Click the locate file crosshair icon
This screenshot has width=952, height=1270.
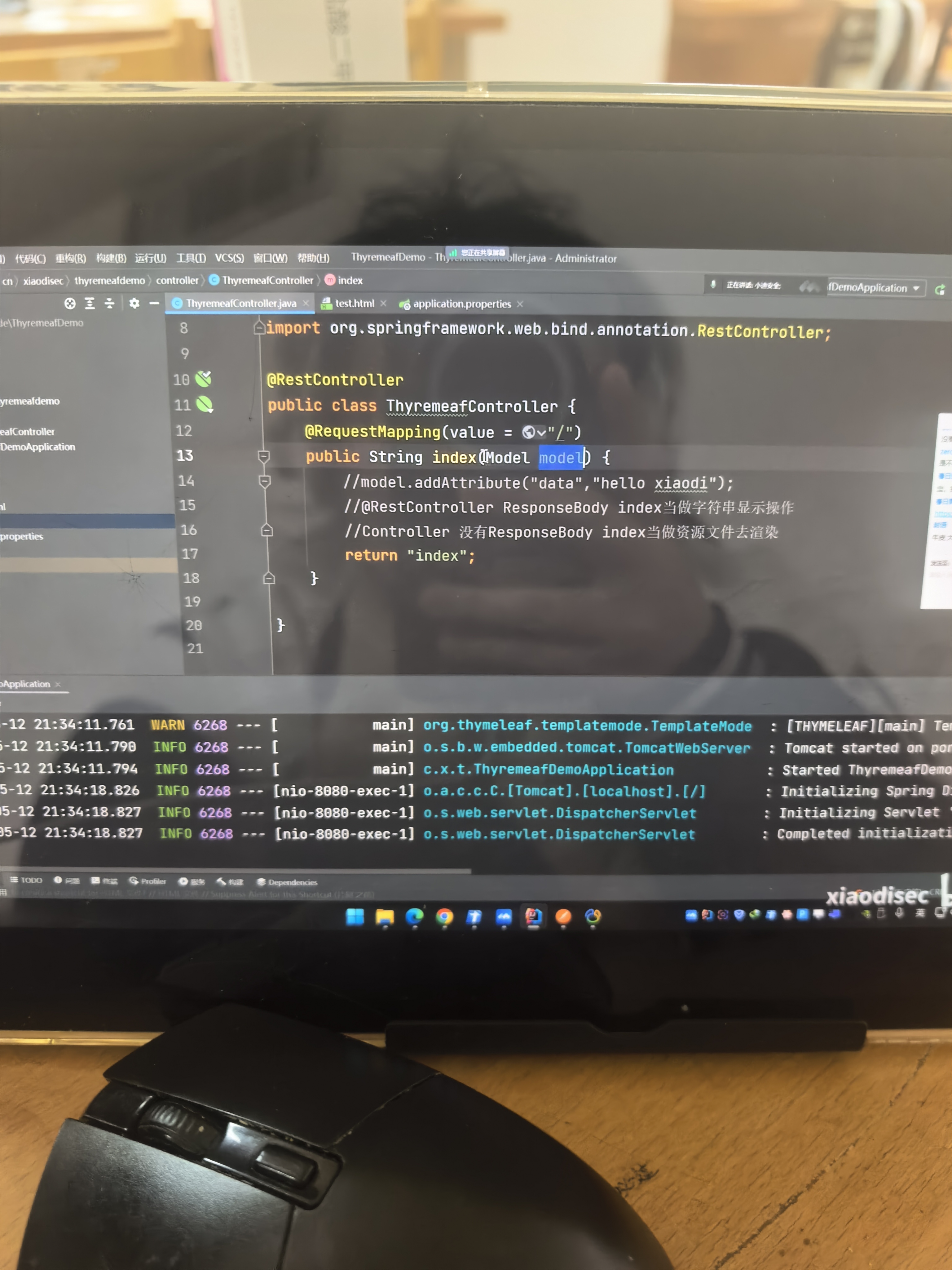[70, 303]
